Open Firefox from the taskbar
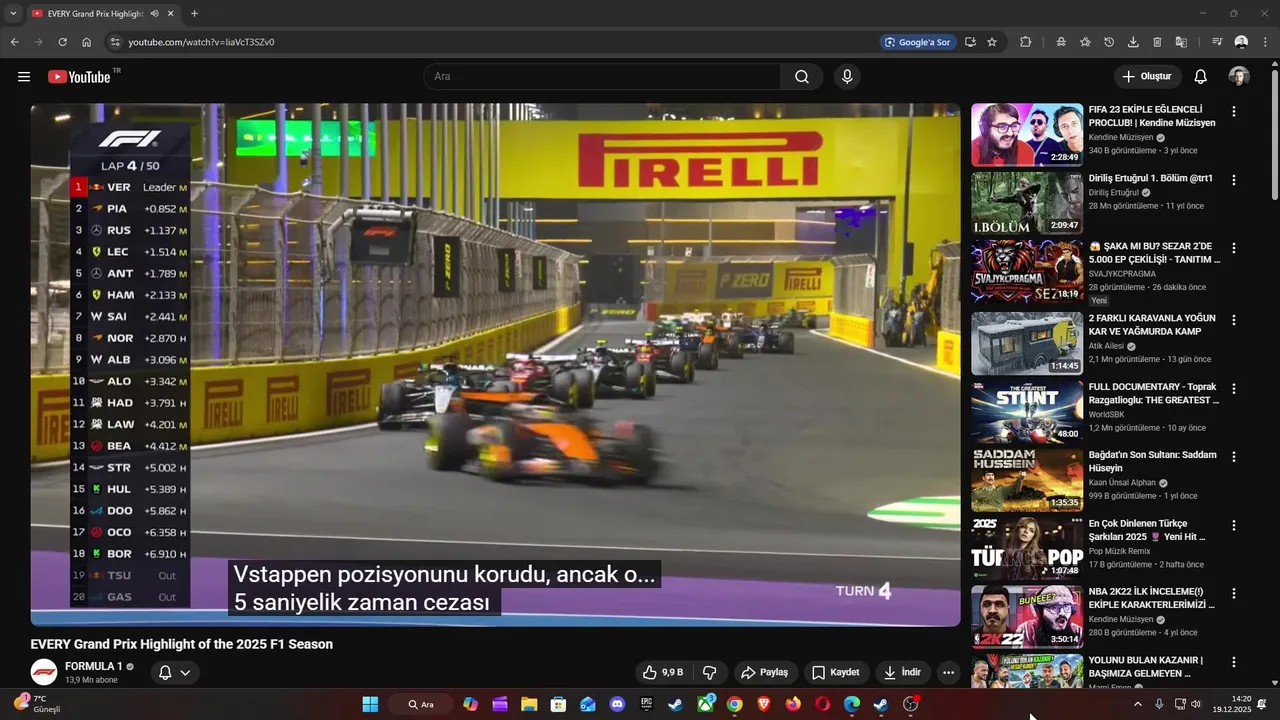Viewport: 1280px width, 720px height. pyautogui.click(x=793, y=704)
